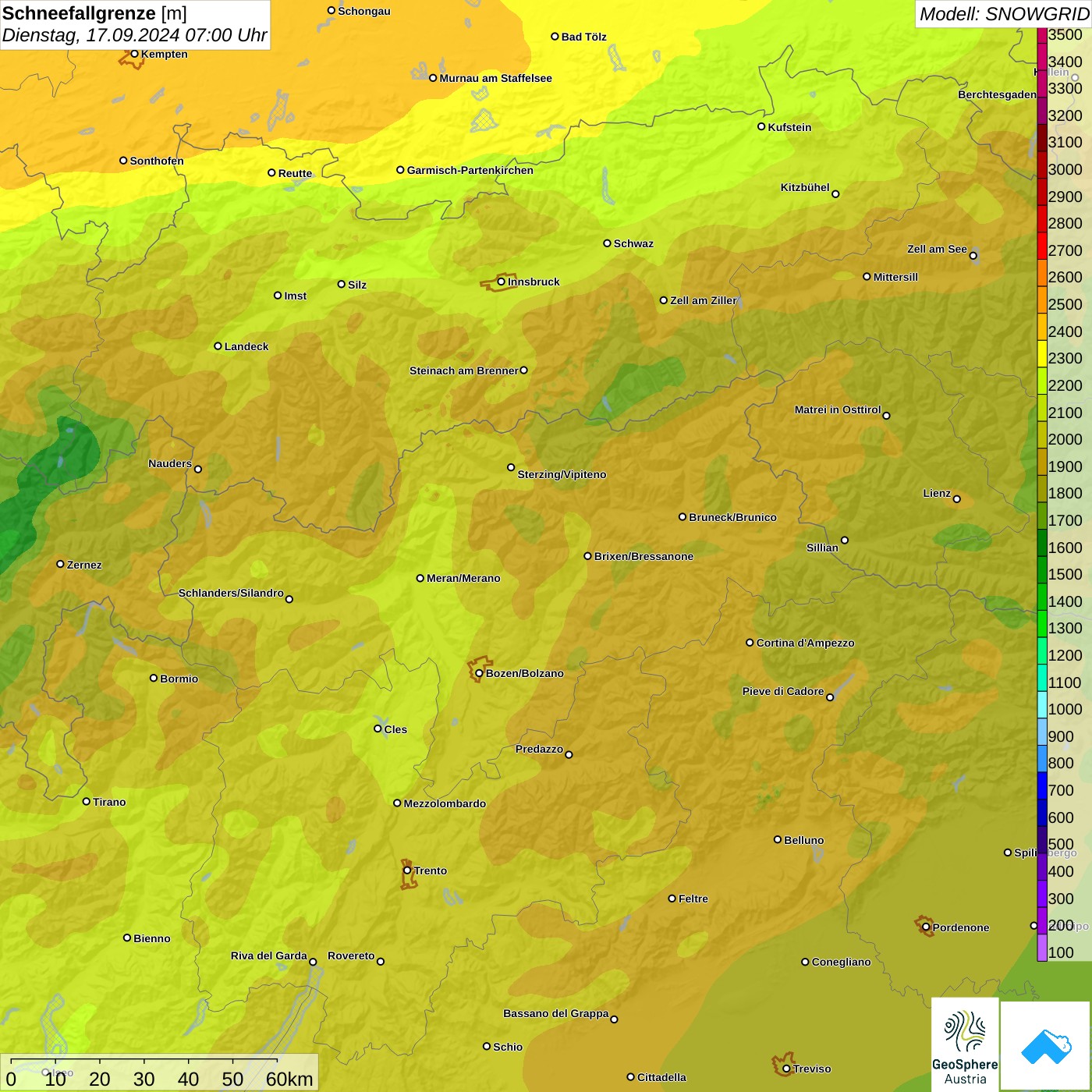1092x1092 pixels.
Task: Click the Schongau marker dot
Action: (331, 11)
